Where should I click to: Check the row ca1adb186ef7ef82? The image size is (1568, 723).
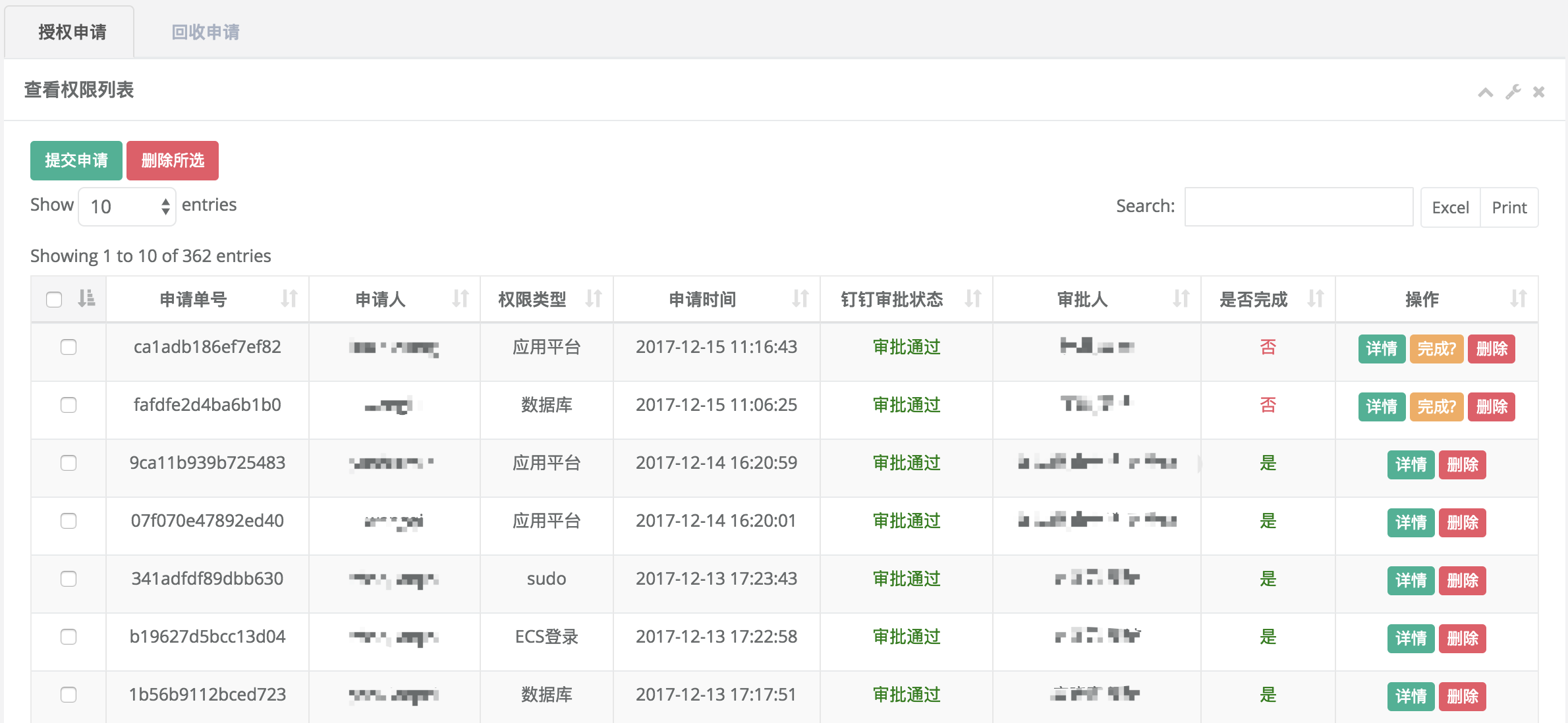69,347
